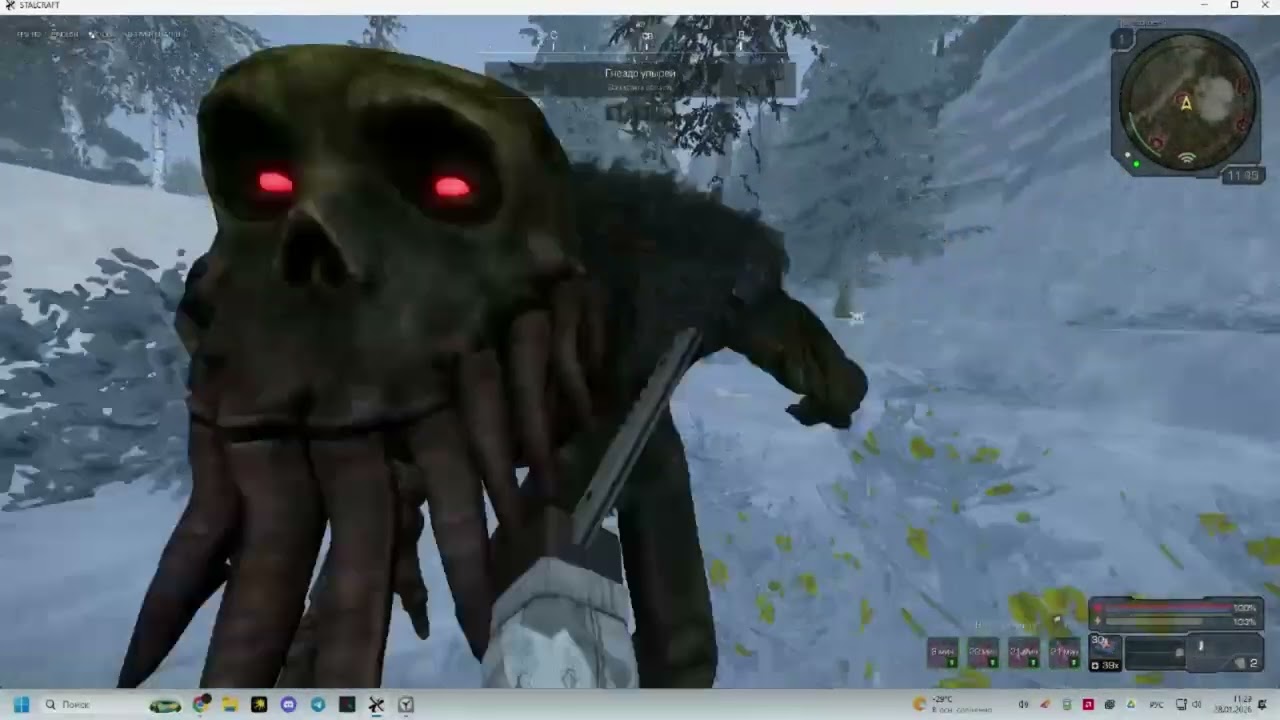Click the weapon slot panel in the HUD

1194,652
